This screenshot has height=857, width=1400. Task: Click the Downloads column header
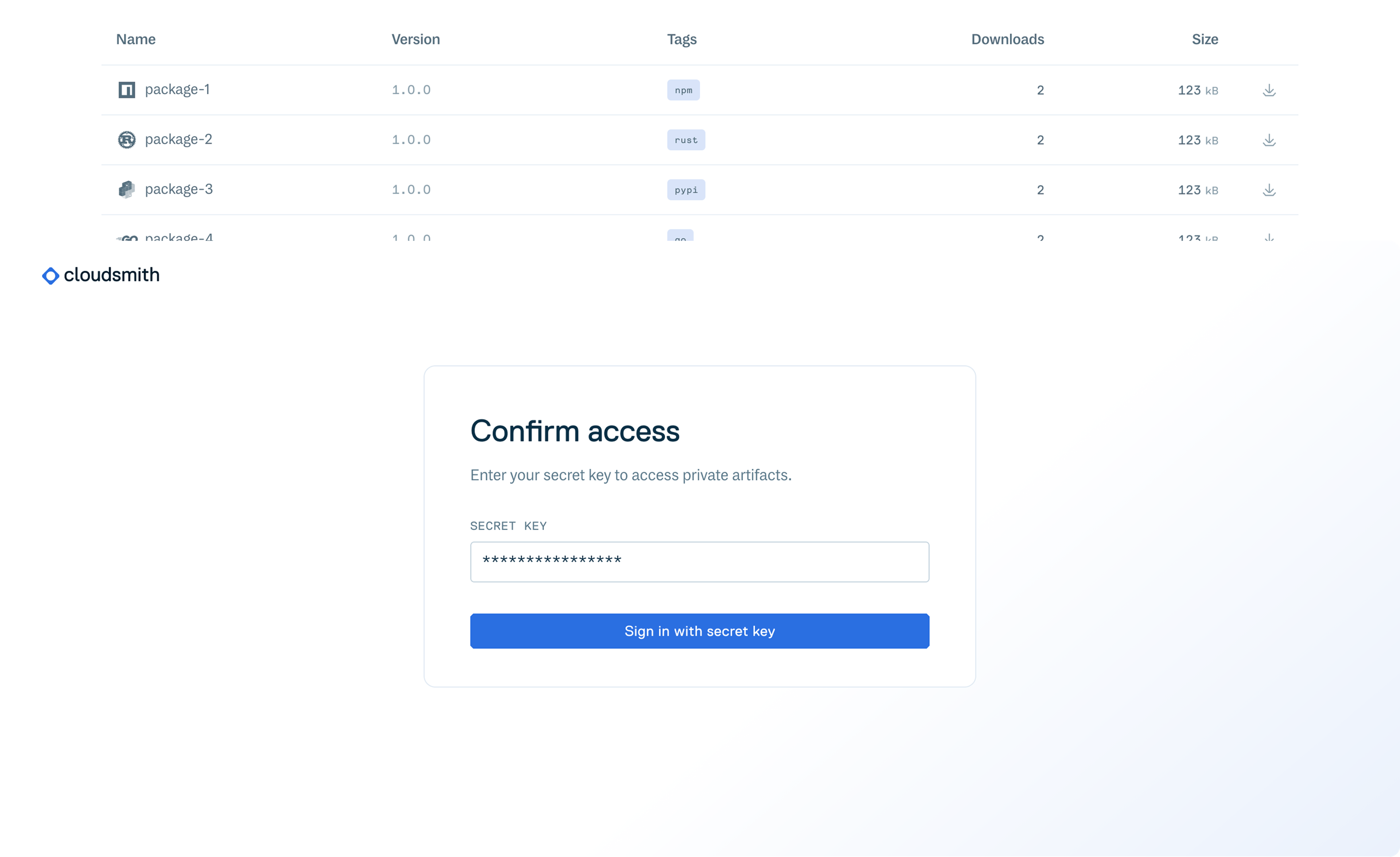tap(1007, 39)
